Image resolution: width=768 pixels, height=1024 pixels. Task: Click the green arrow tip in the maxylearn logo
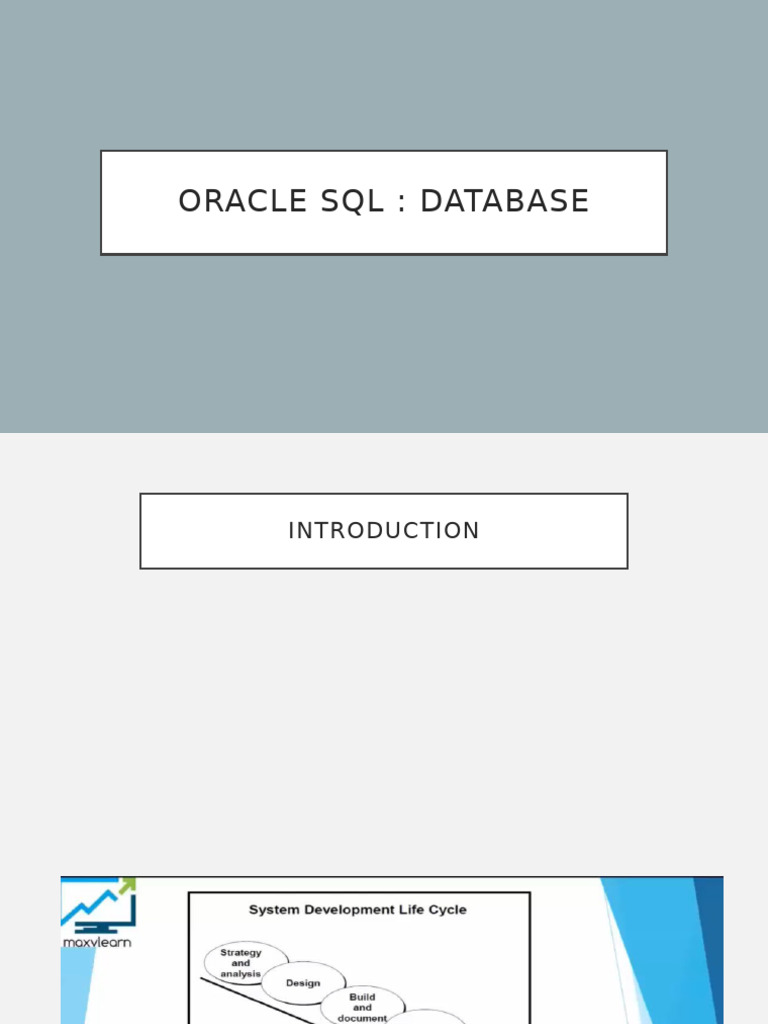tap(127, 885)
